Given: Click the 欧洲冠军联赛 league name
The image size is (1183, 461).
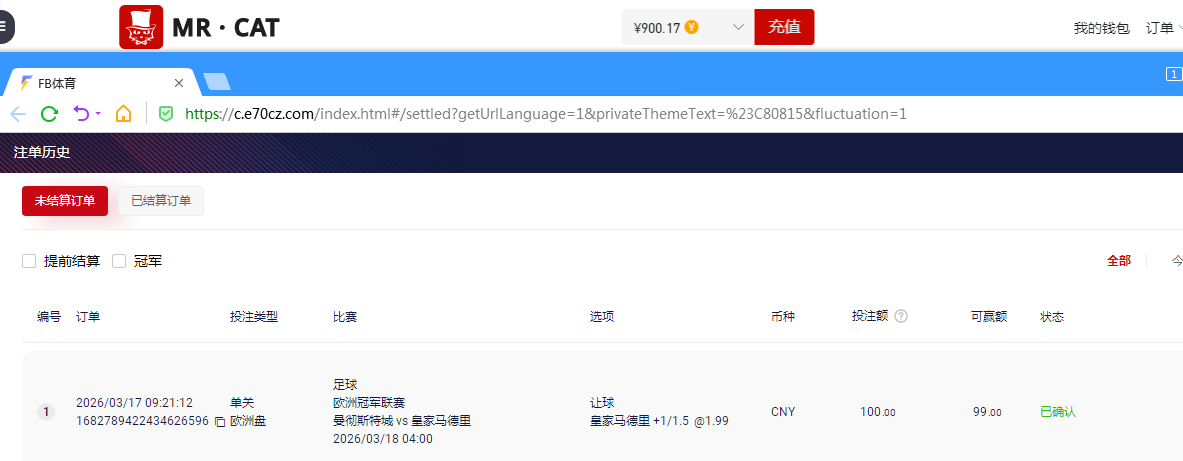Looking at the screenshot, I should [370, 403].
